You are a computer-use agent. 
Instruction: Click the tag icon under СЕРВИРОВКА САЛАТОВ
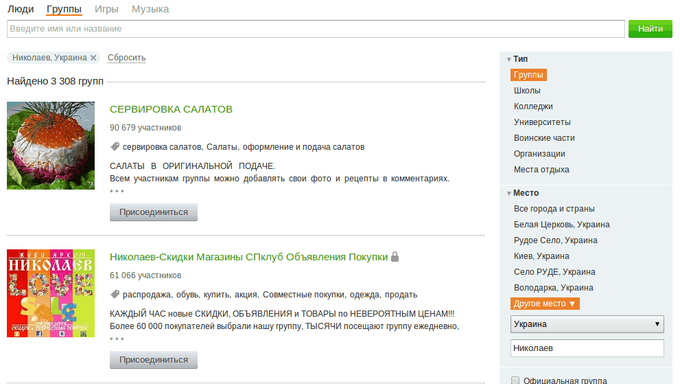[114, 147]
